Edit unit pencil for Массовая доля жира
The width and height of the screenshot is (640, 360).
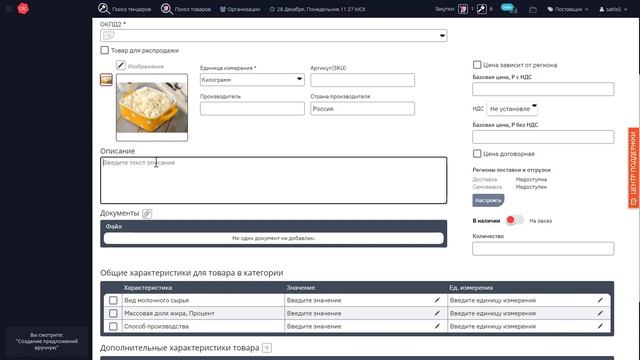pos(600,313)
